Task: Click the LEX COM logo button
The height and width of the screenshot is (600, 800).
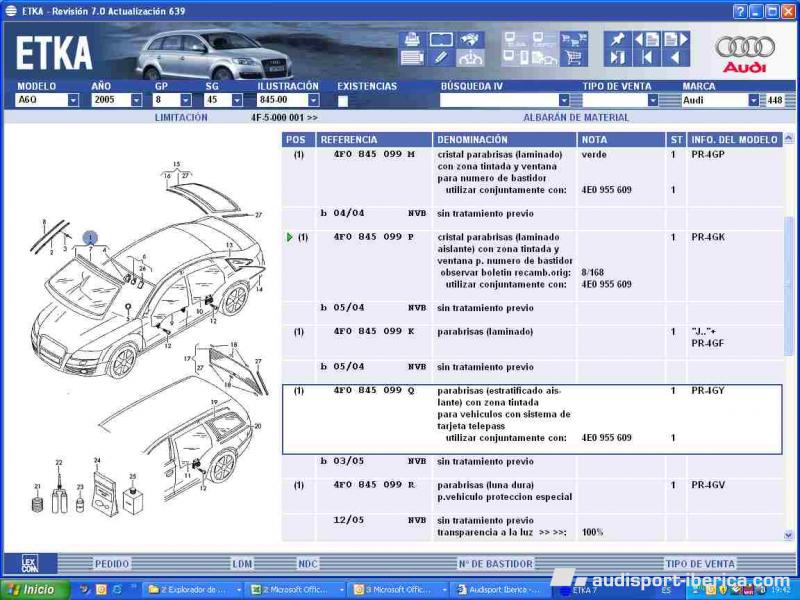Action: 30,564
